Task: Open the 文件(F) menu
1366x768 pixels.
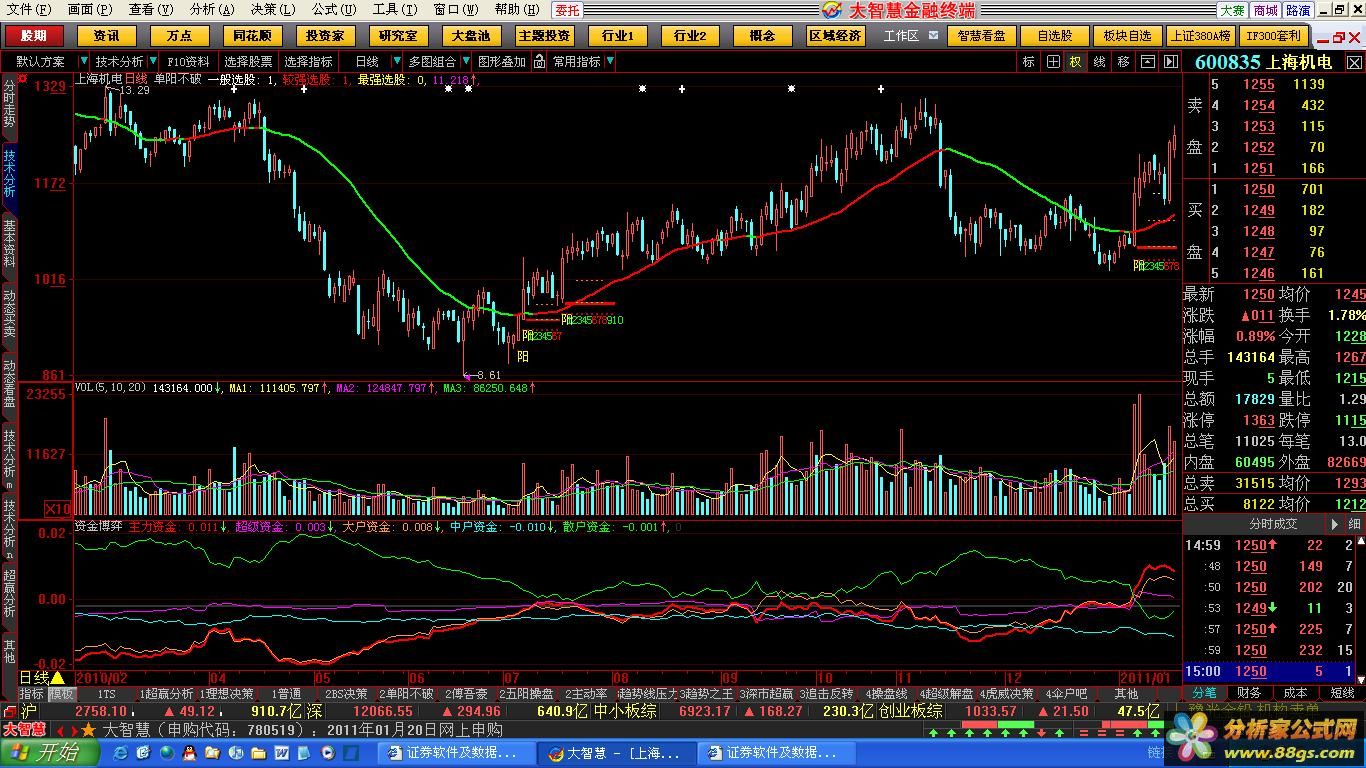Action: (x=29, y=9)
